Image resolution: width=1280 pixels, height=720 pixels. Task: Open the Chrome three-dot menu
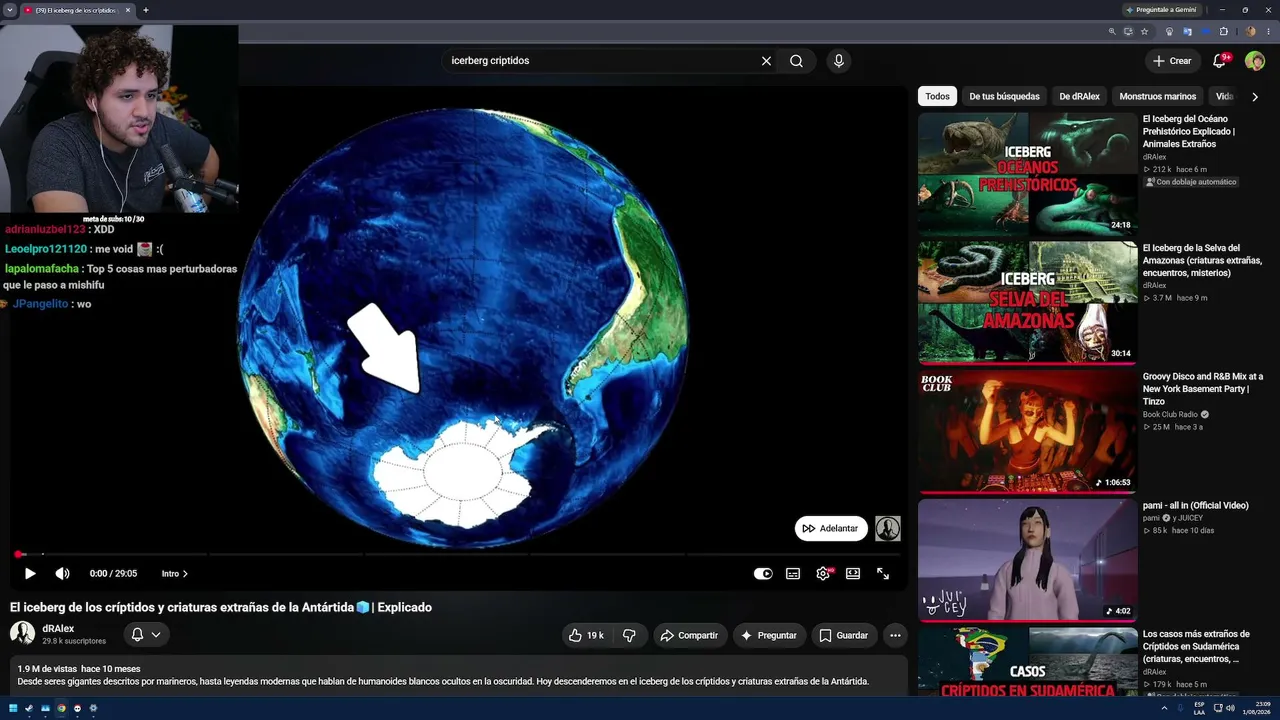pyautogui.click(x=1268, y=31)
